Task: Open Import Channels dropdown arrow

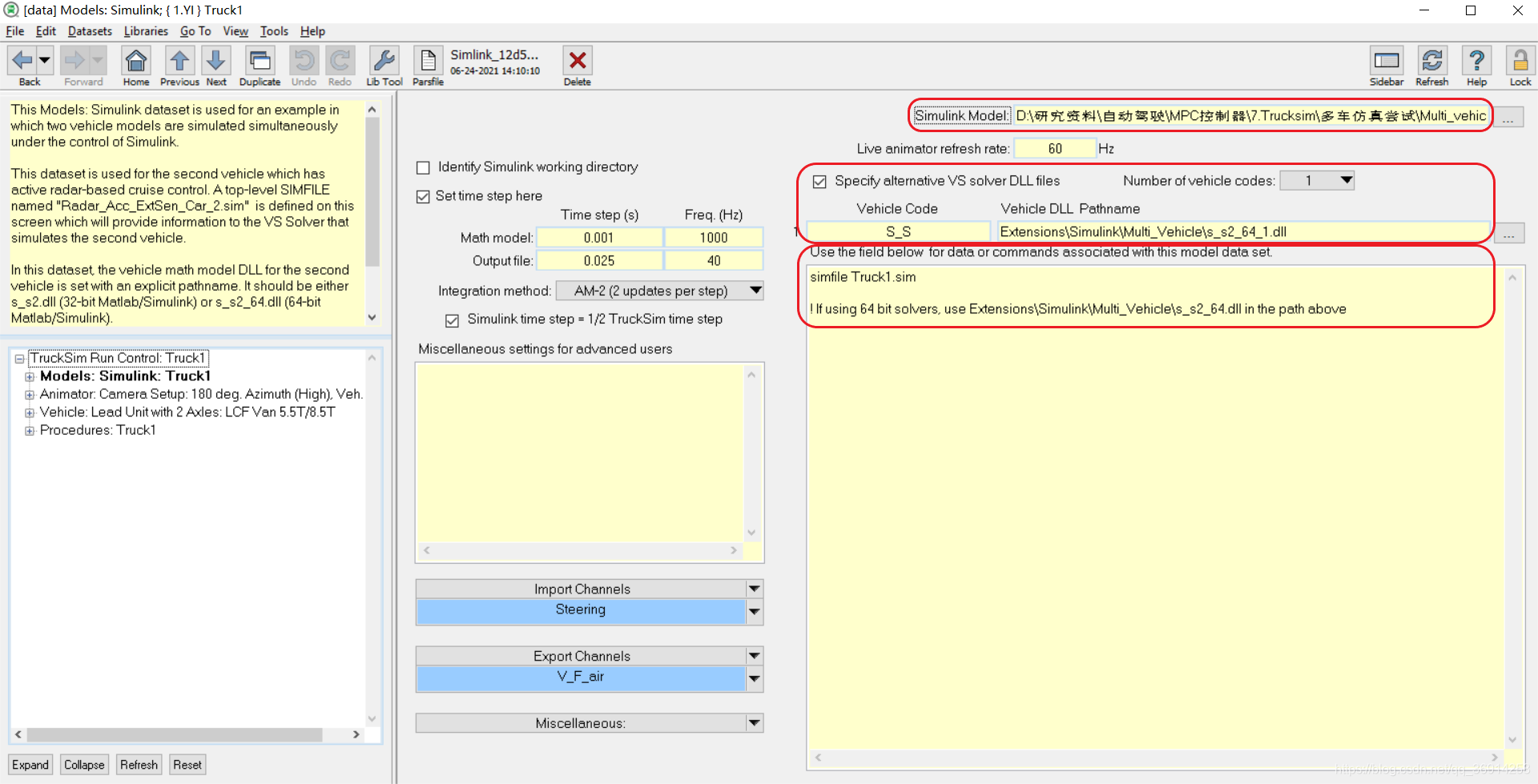Action: 754,589
